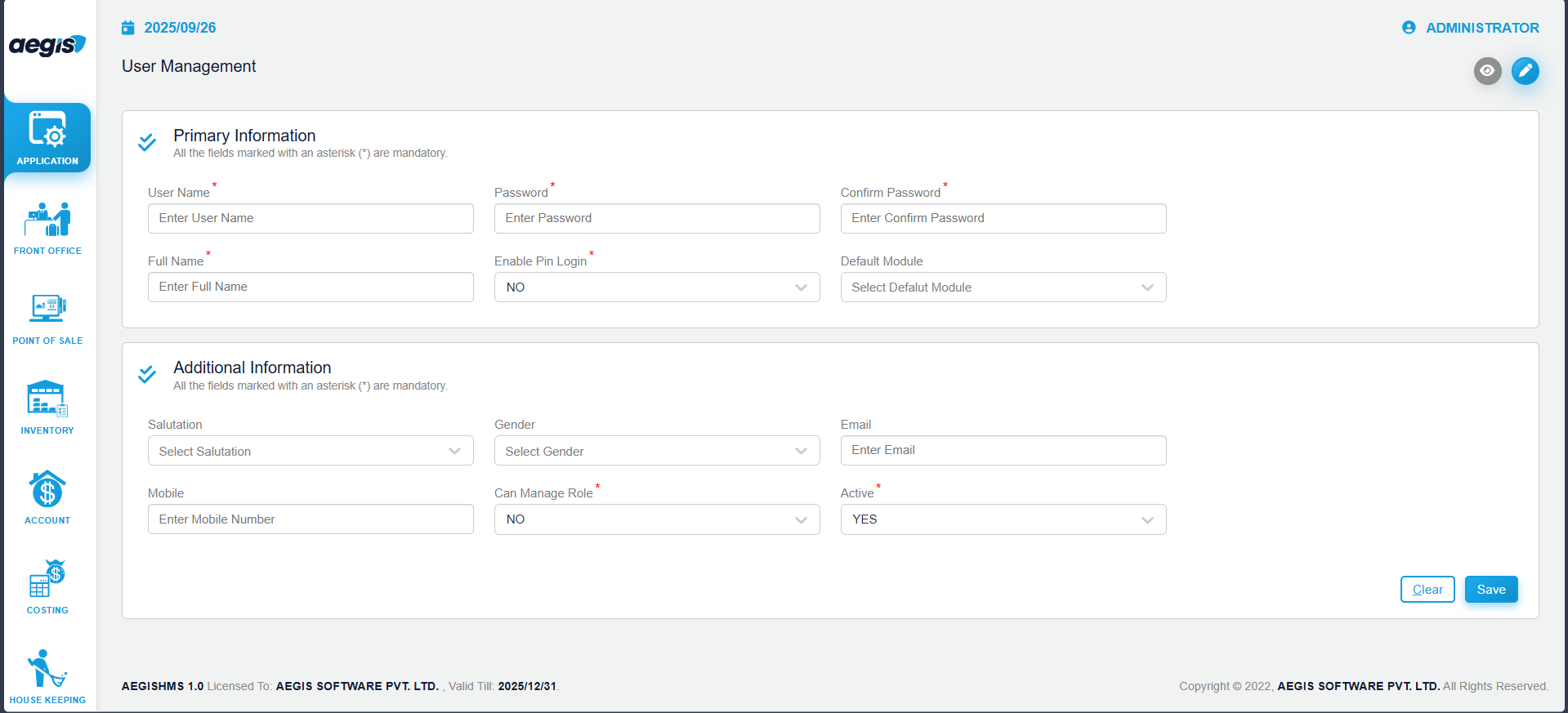The height and width of the screenshot is (713, 1568).
Task: Toggle the Active status dropdown
Action: [1003, 519]
